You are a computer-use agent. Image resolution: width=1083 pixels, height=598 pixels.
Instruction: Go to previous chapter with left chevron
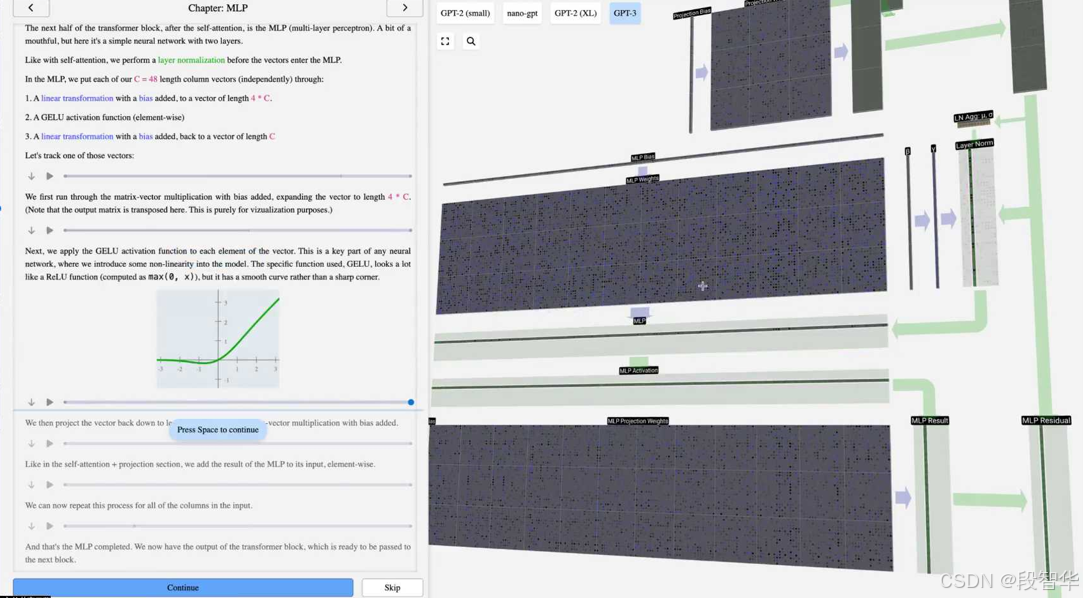(31, 8)
